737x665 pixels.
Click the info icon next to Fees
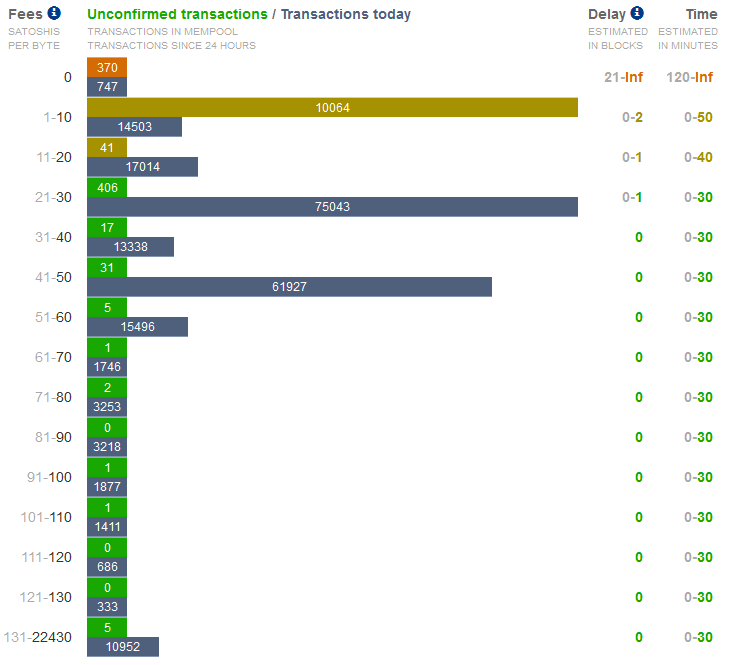pos(55,13)
